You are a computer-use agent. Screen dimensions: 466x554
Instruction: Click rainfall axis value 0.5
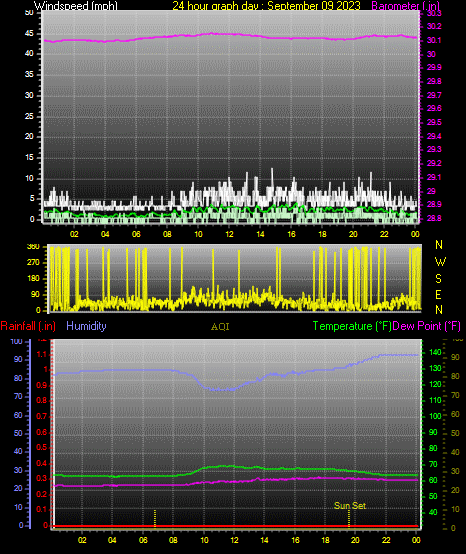tap(42, 447)
